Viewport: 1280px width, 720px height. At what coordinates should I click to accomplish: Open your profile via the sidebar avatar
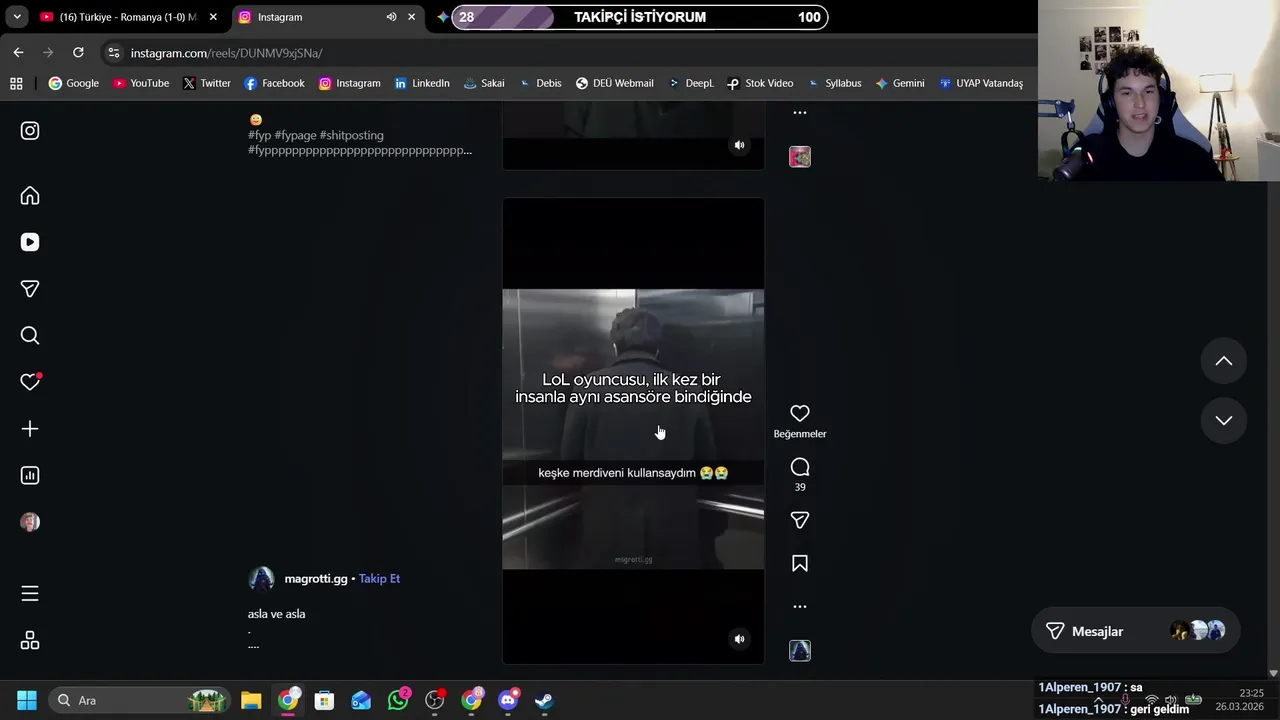(30, 522)
